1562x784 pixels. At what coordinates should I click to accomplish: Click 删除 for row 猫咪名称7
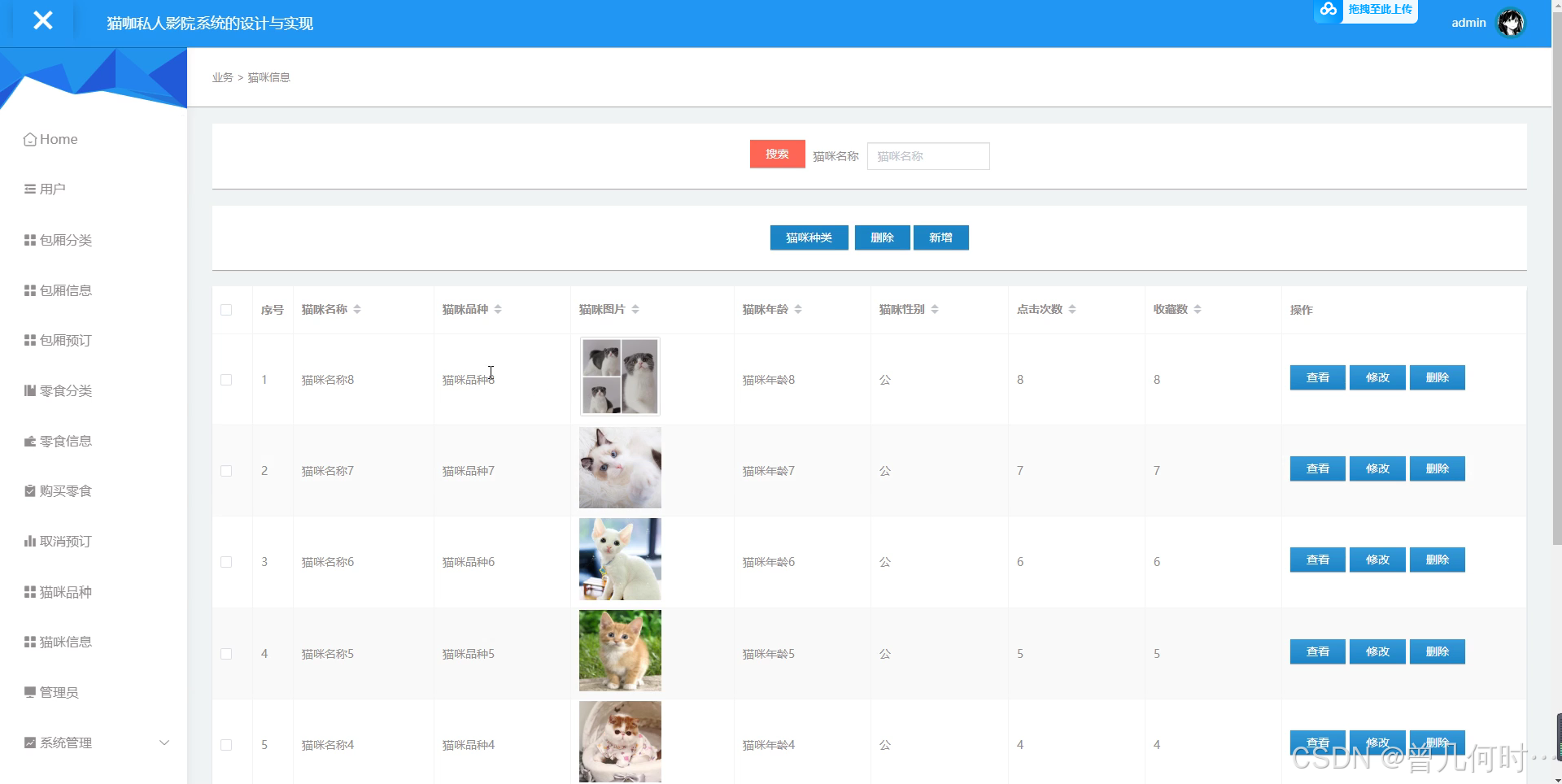click(1438, 468)
